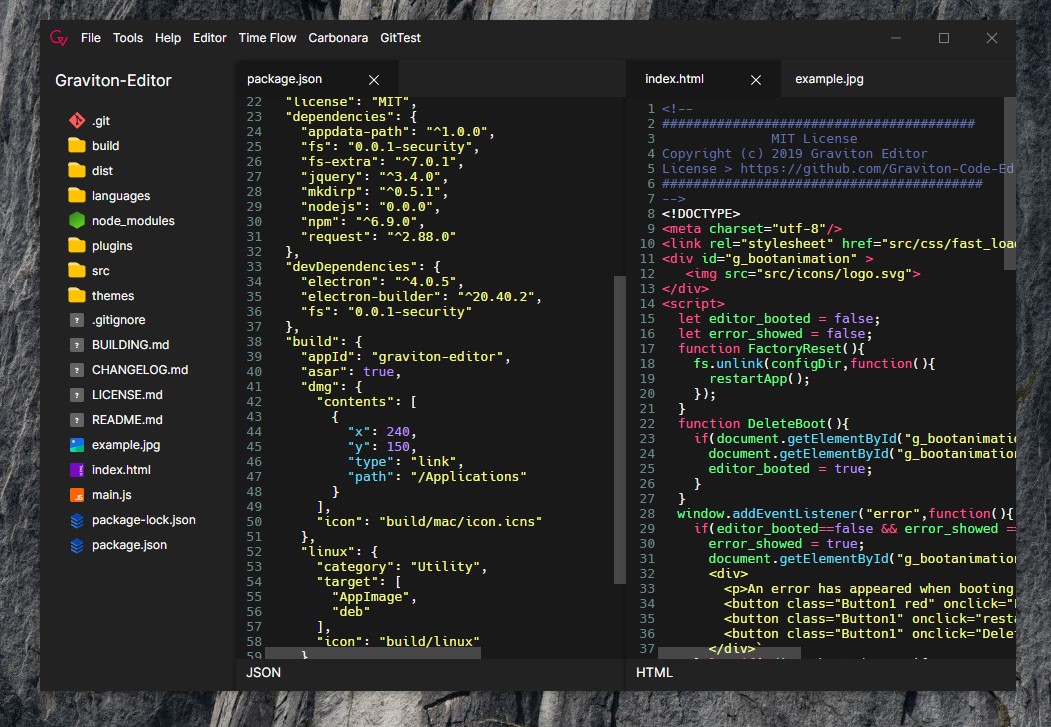This screenshot has width=1051, height=727.
Task: Open main.js via its JavaScript icon
Action: (76, 495)
